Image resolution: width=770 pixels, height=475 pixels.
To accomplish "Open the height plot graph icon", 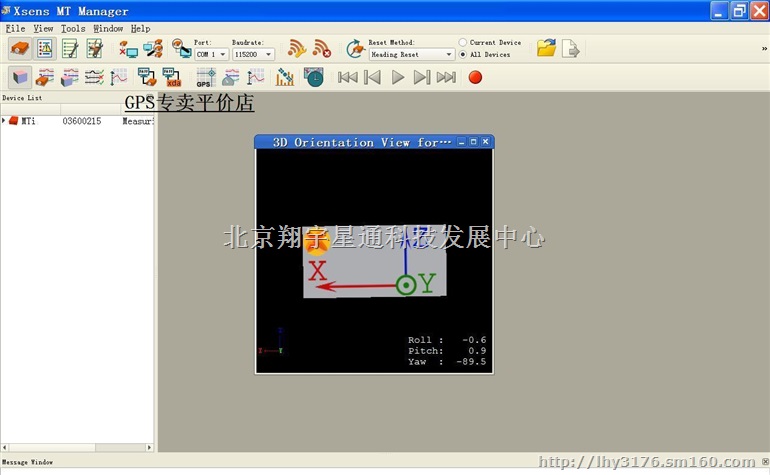I will coord(118,77).
